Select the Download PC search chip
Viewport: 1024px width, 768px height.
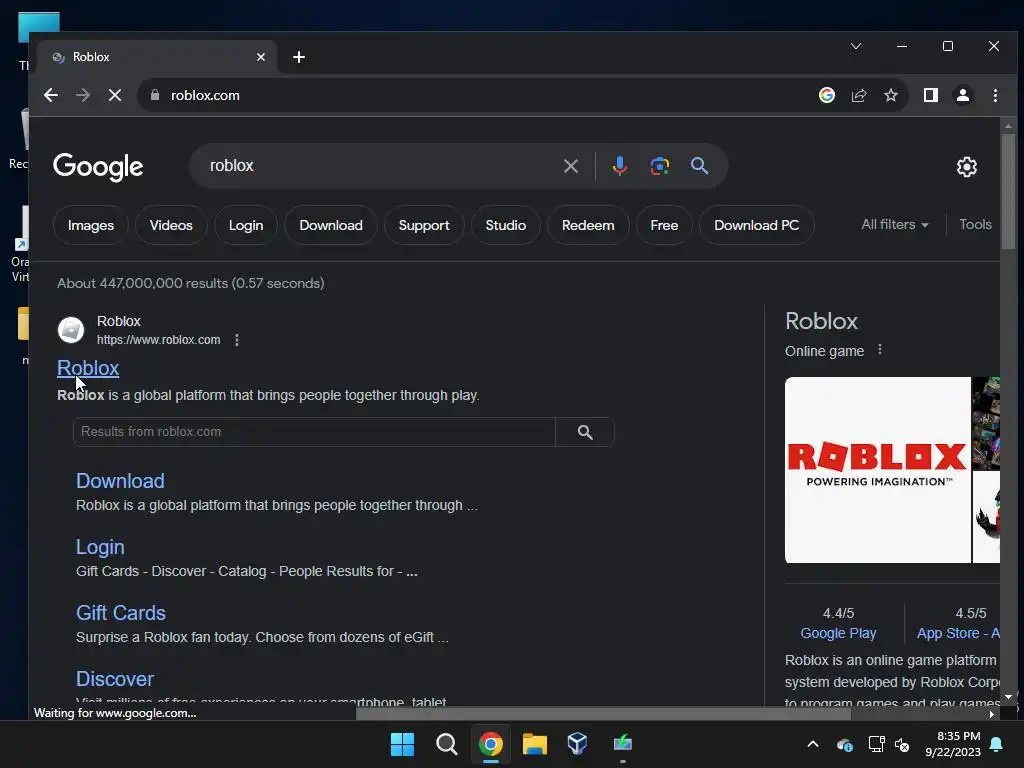756,225
